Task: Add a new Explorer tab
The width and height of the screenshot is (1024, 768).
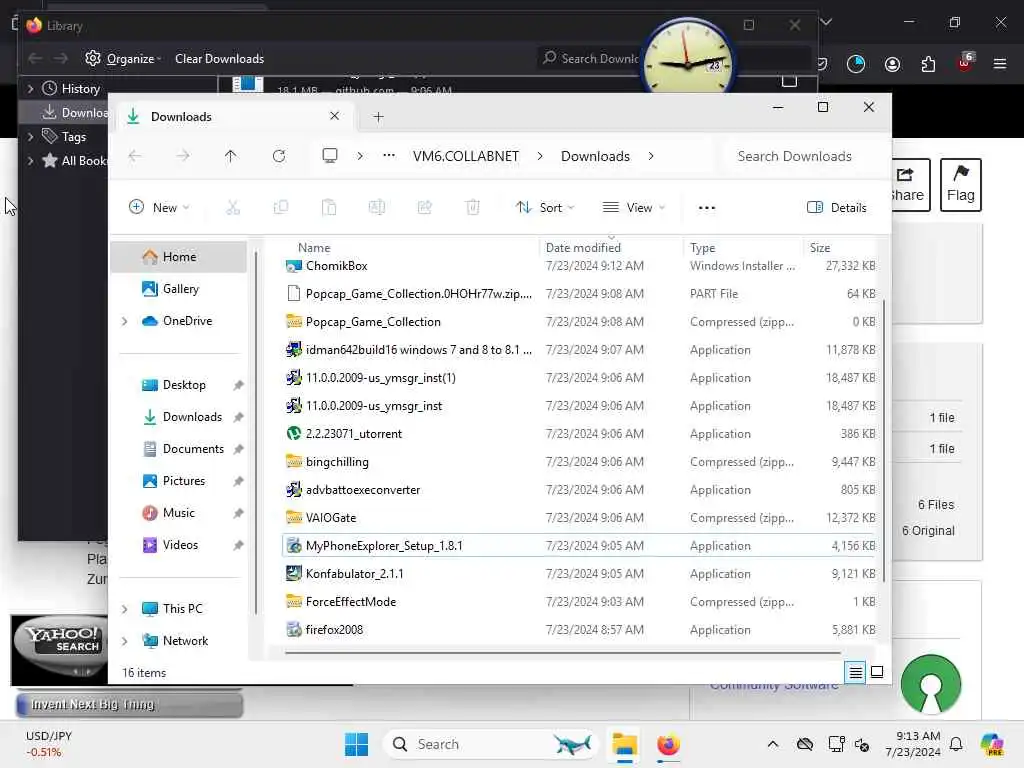Action: pyautogui.click(x=378, y=117)
